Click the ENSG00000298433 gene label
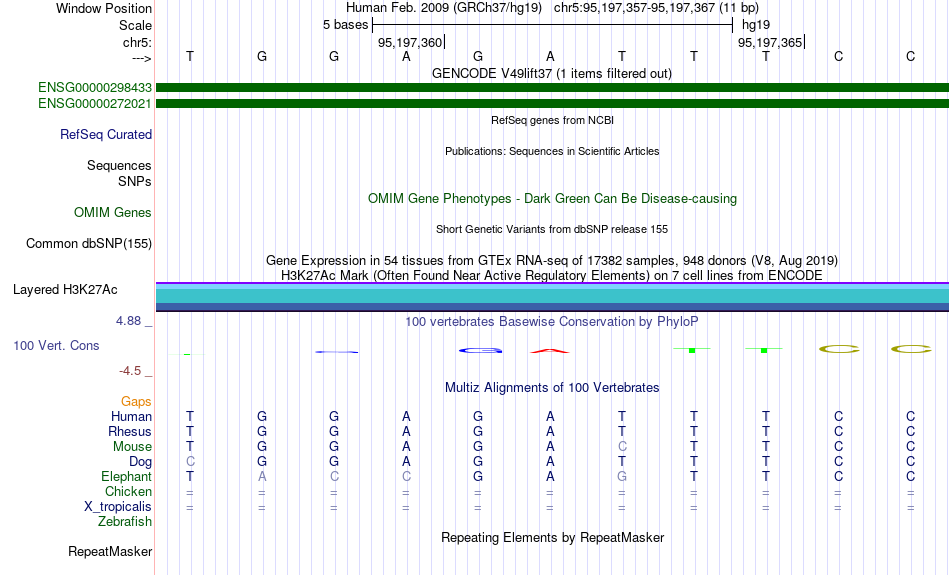950x575 pixels. click(95, 88)
